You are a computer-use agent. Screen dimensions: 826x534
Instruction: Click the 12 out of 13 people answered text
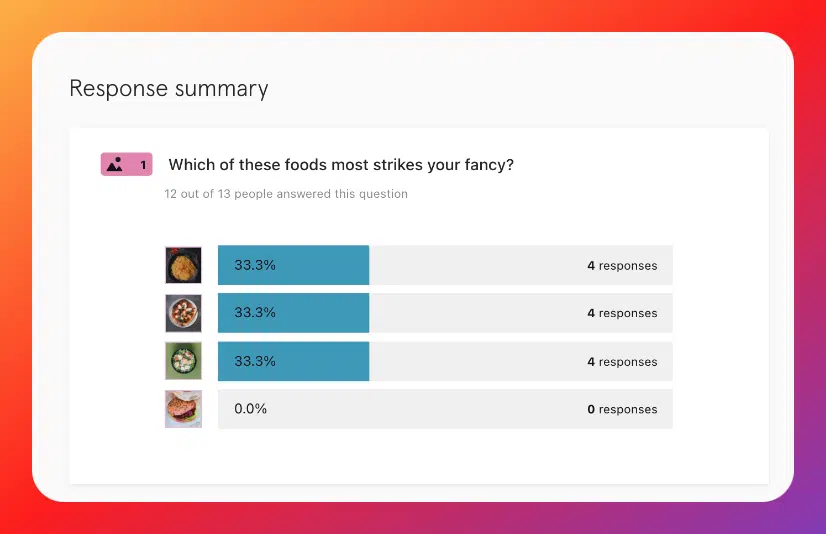286,194
